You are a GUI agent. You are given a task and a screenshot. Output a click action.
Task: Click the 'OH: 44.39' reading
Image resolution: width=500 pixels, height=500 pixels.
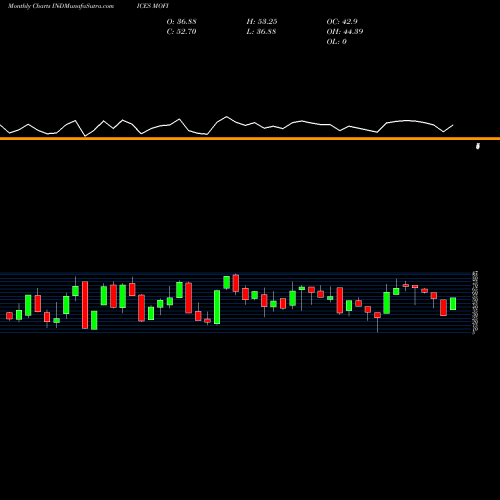(x=345, y=31)
